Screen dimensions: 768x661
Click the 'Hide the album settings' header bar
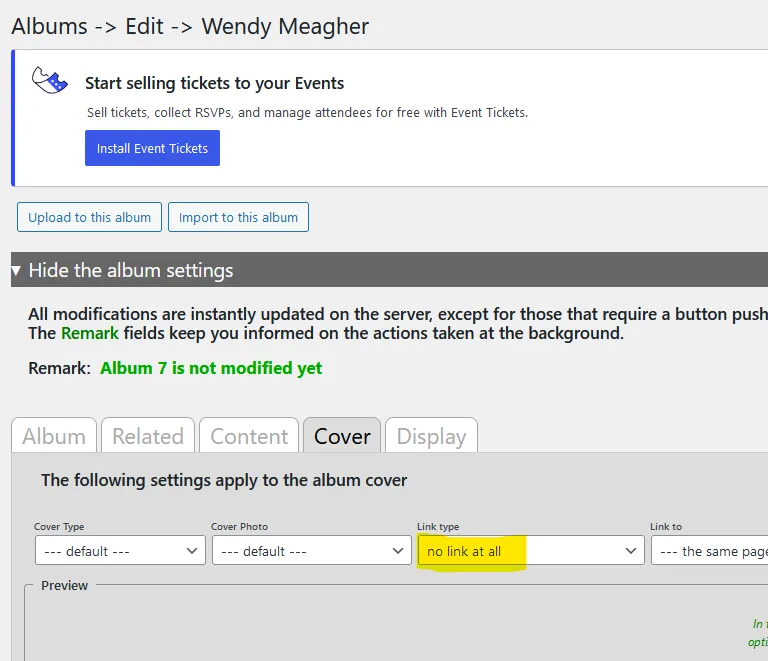click(389, 270)
